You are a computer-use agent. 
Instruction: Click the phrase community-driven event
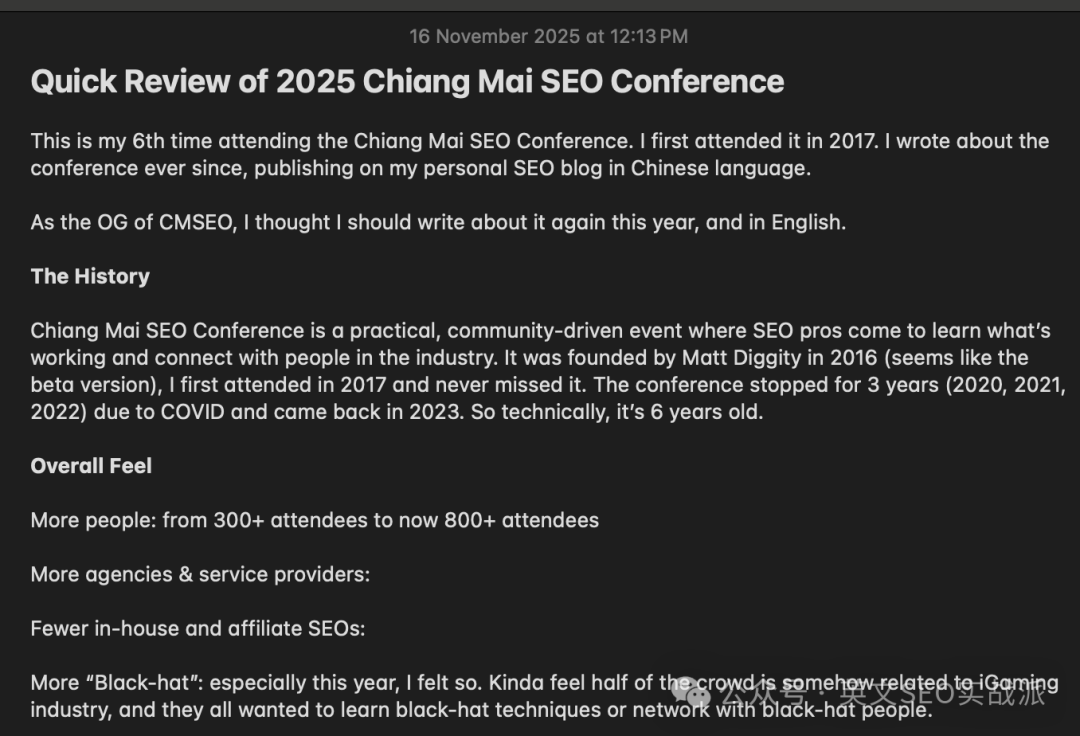tap(565, 331)
